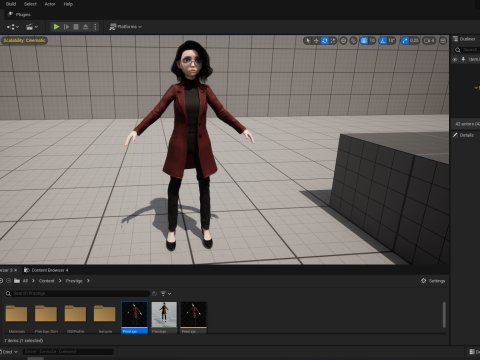Select the Prestige asset with the orange underline
The image size is (480, 360).
pyautogui.click(x=193, y=317)
